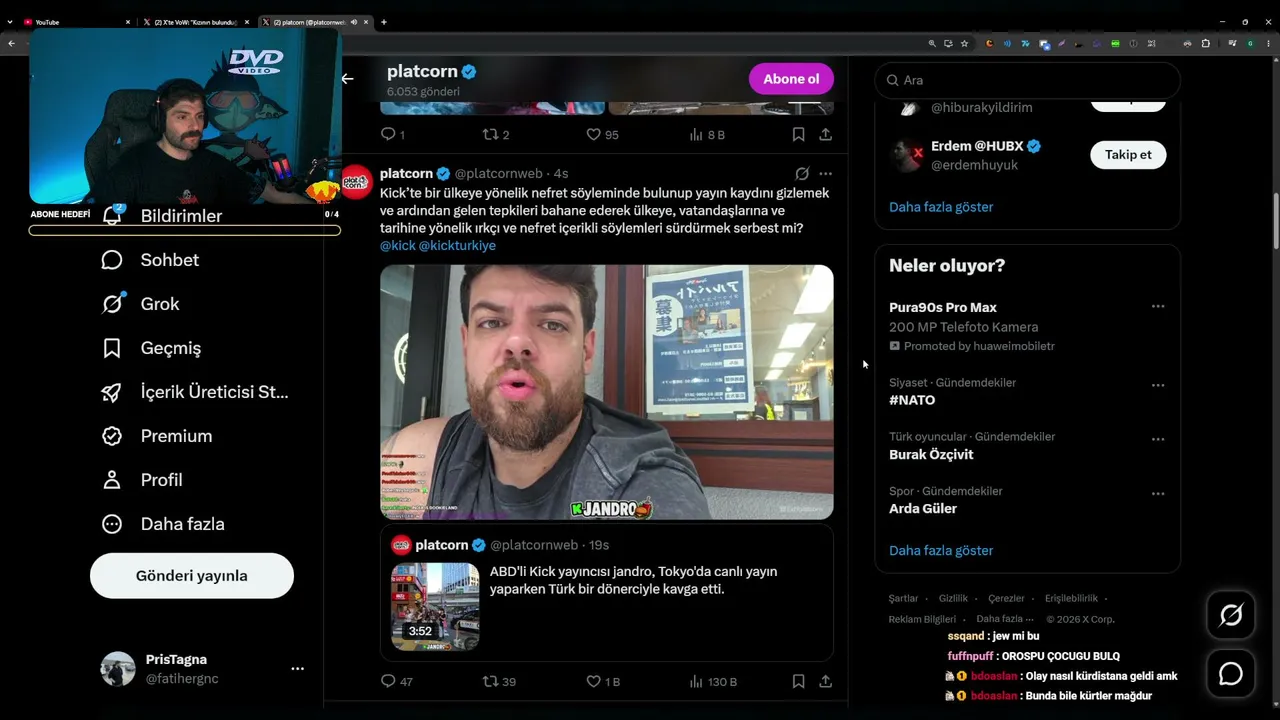Open the browser zoom magnifier icon
Viewport: 1280px width, 720px height.
(932, 44)
